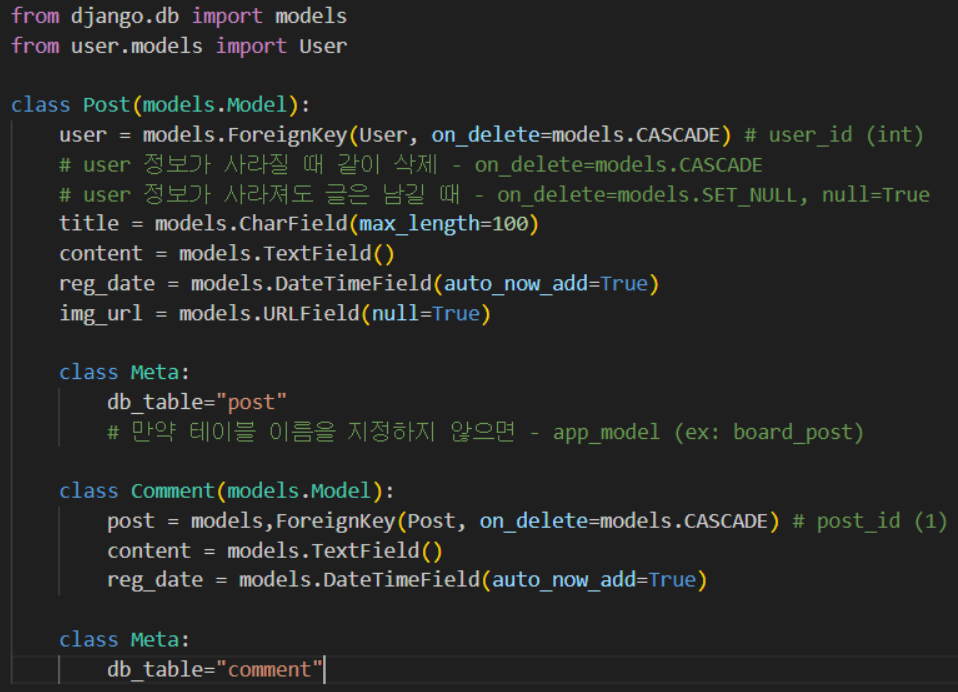
Task: Click "reg_date" on the line above img_url
Action: point(107,283)
